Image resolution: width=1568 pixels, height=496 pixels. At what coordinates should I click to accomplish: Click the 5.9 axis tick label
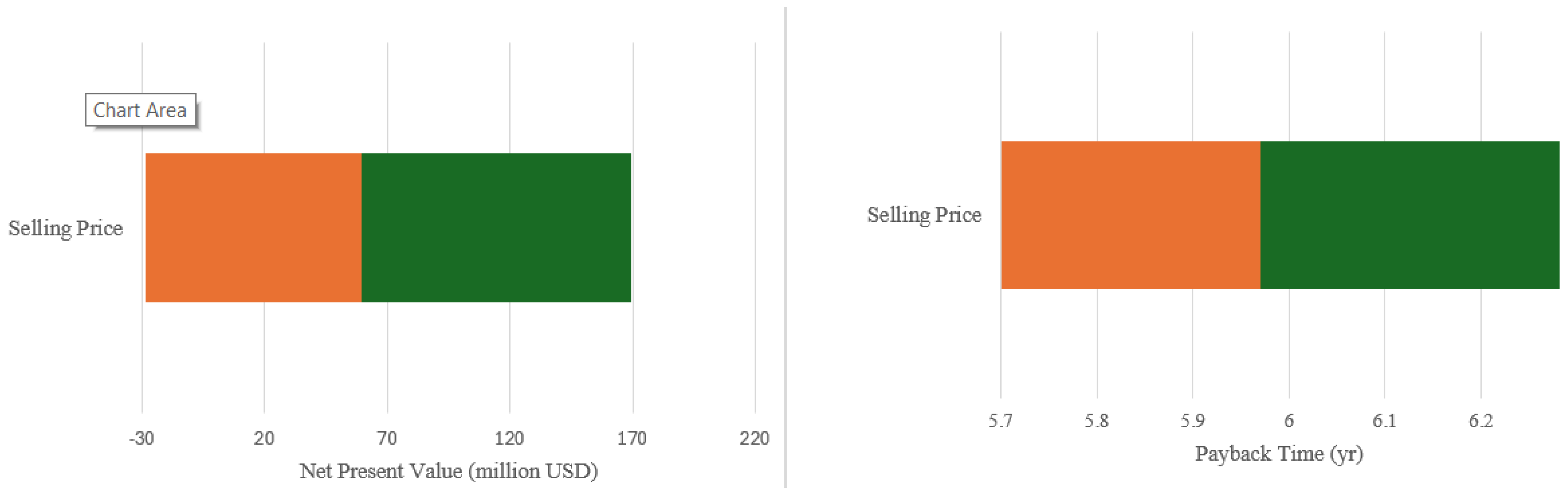pyautogui.click(x=1192, y=421)
